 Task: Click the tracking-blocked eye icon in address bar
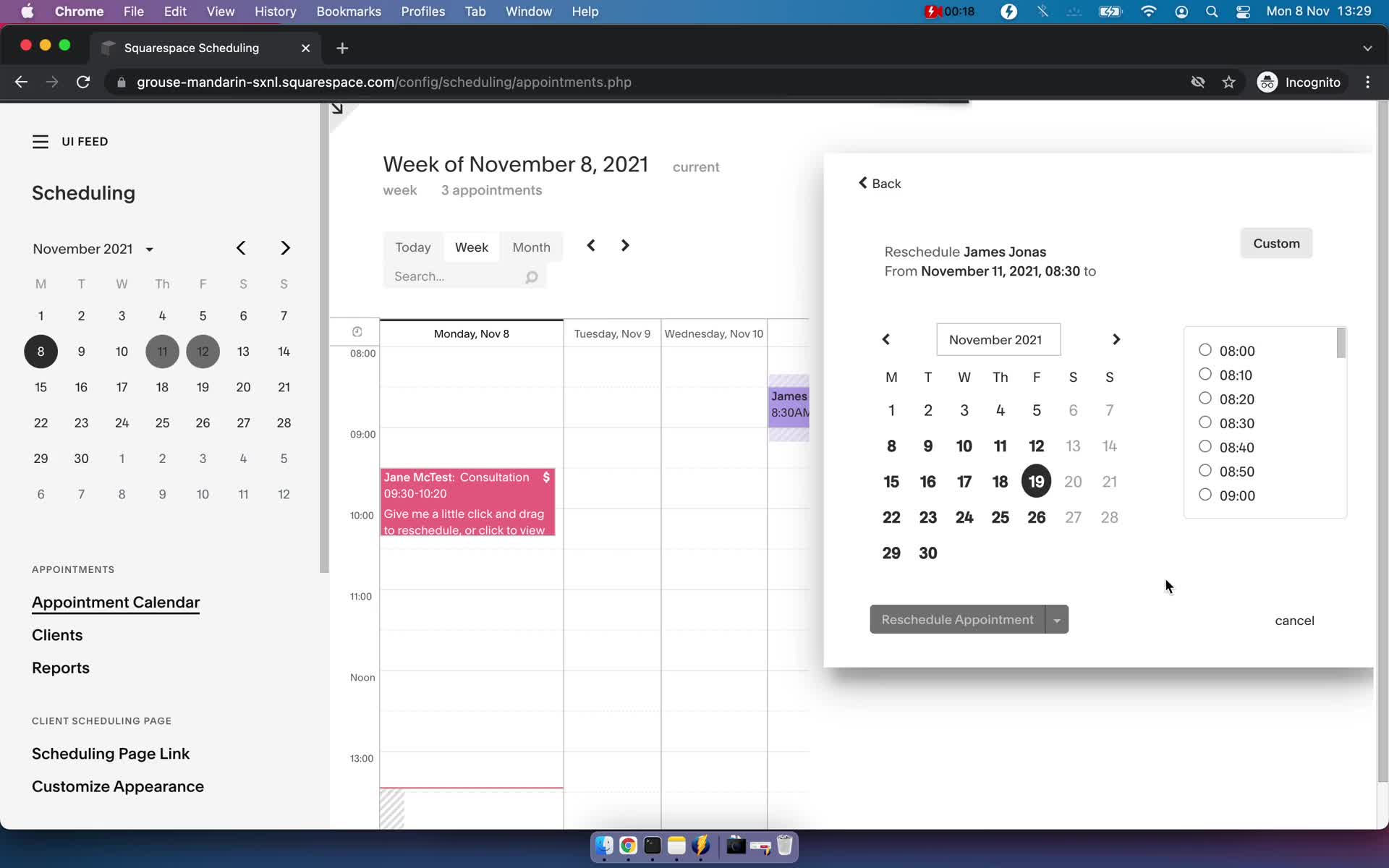[x=1198, y=82]
